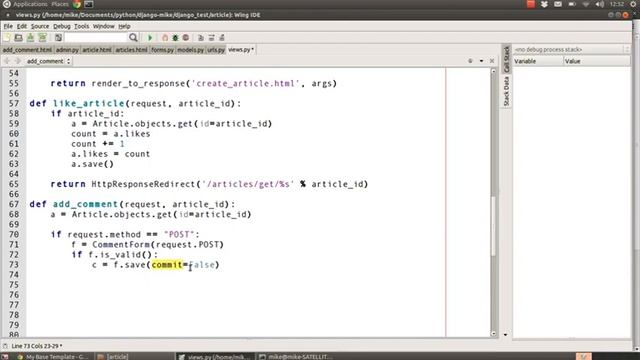Select the views.py tab

[241, 50]
